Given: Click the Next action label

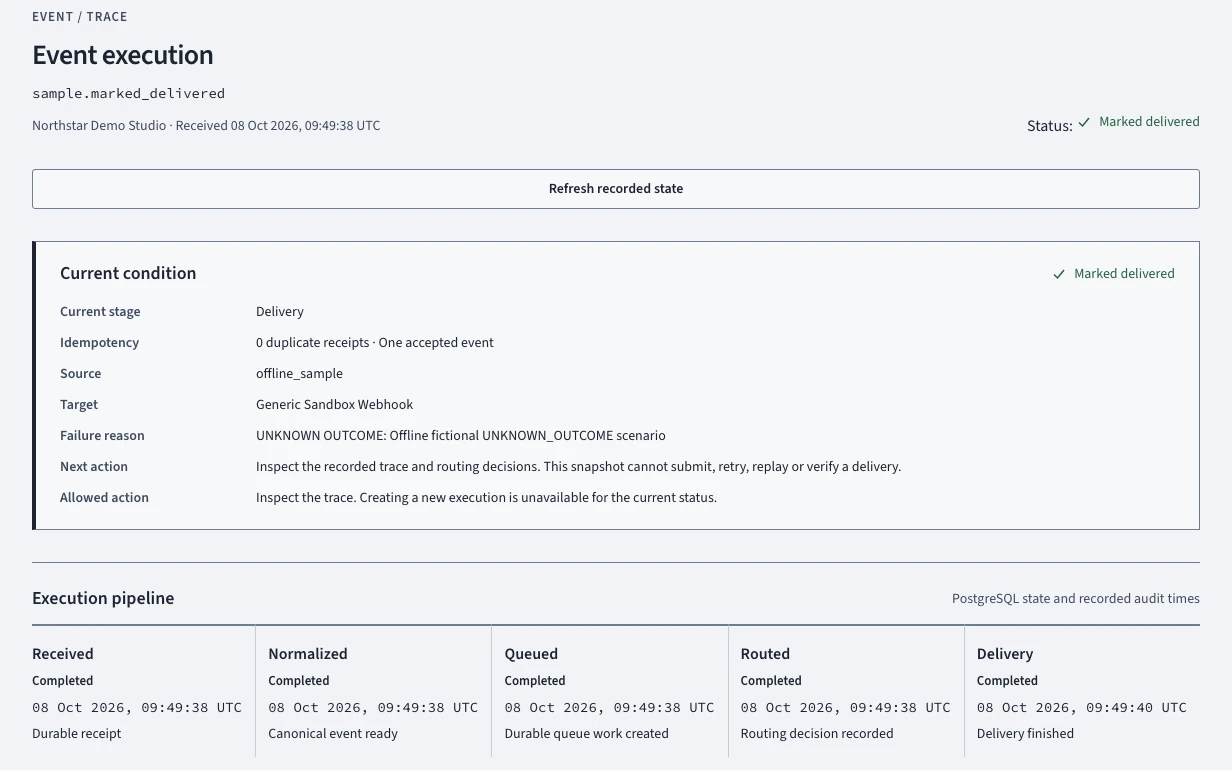Looking at the screenshot, I should 94,467.
